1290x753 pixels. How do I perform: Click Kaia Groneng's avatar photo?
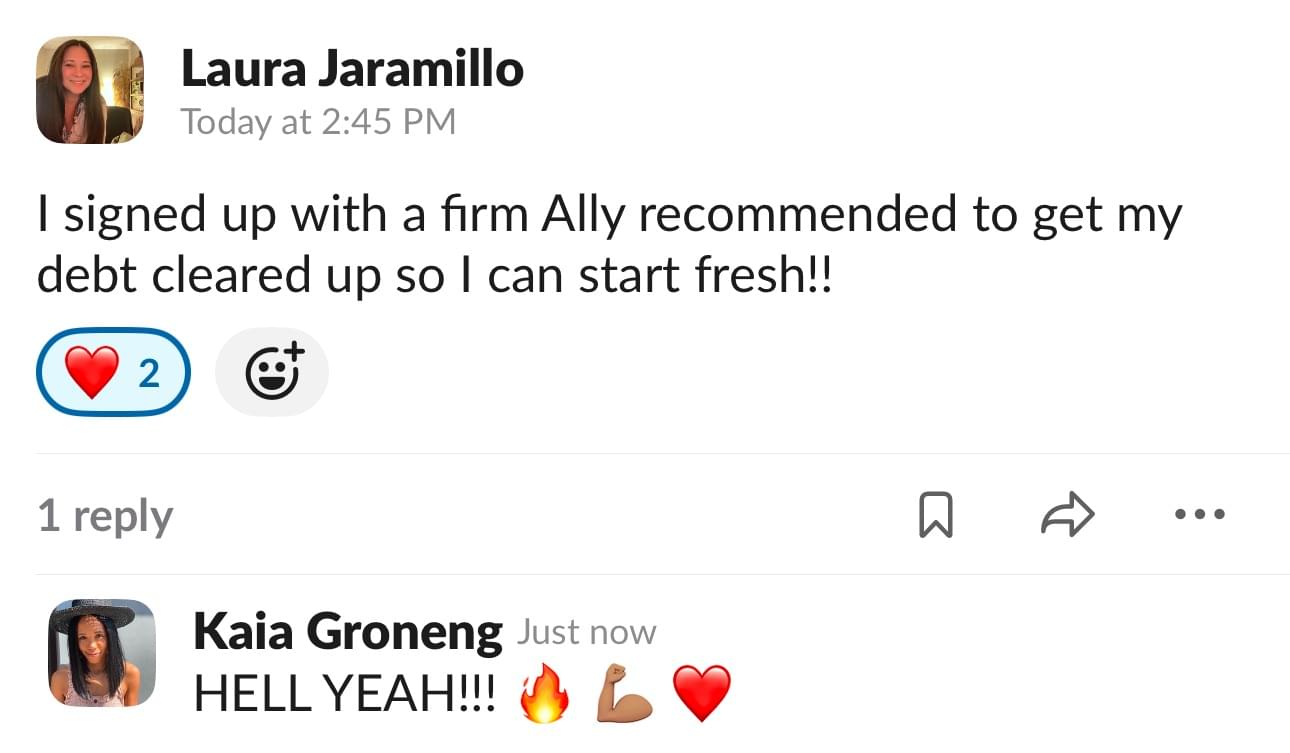102,653
